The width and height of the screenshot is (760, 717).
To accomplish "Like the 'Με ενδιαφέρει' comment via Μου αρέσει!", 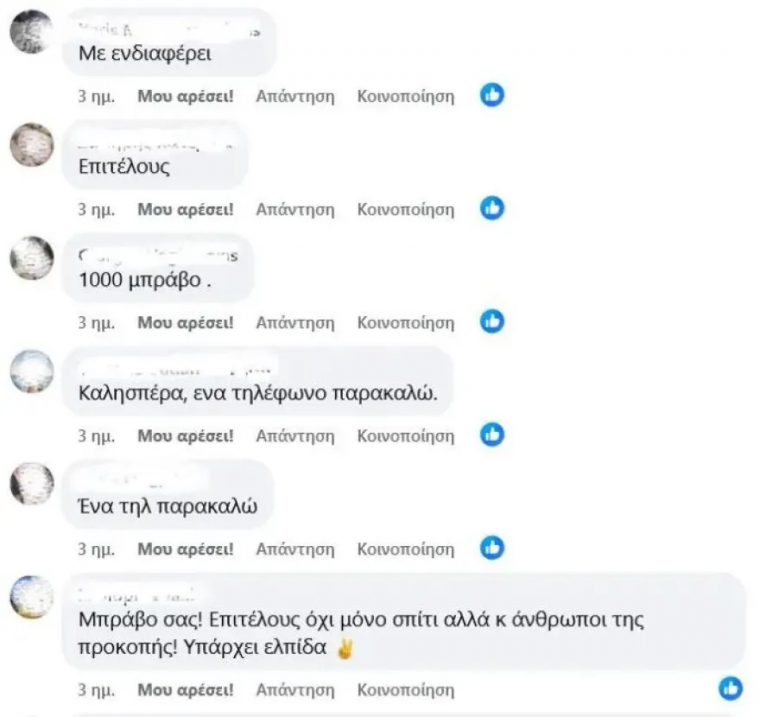I will click(x=185, y=96).
